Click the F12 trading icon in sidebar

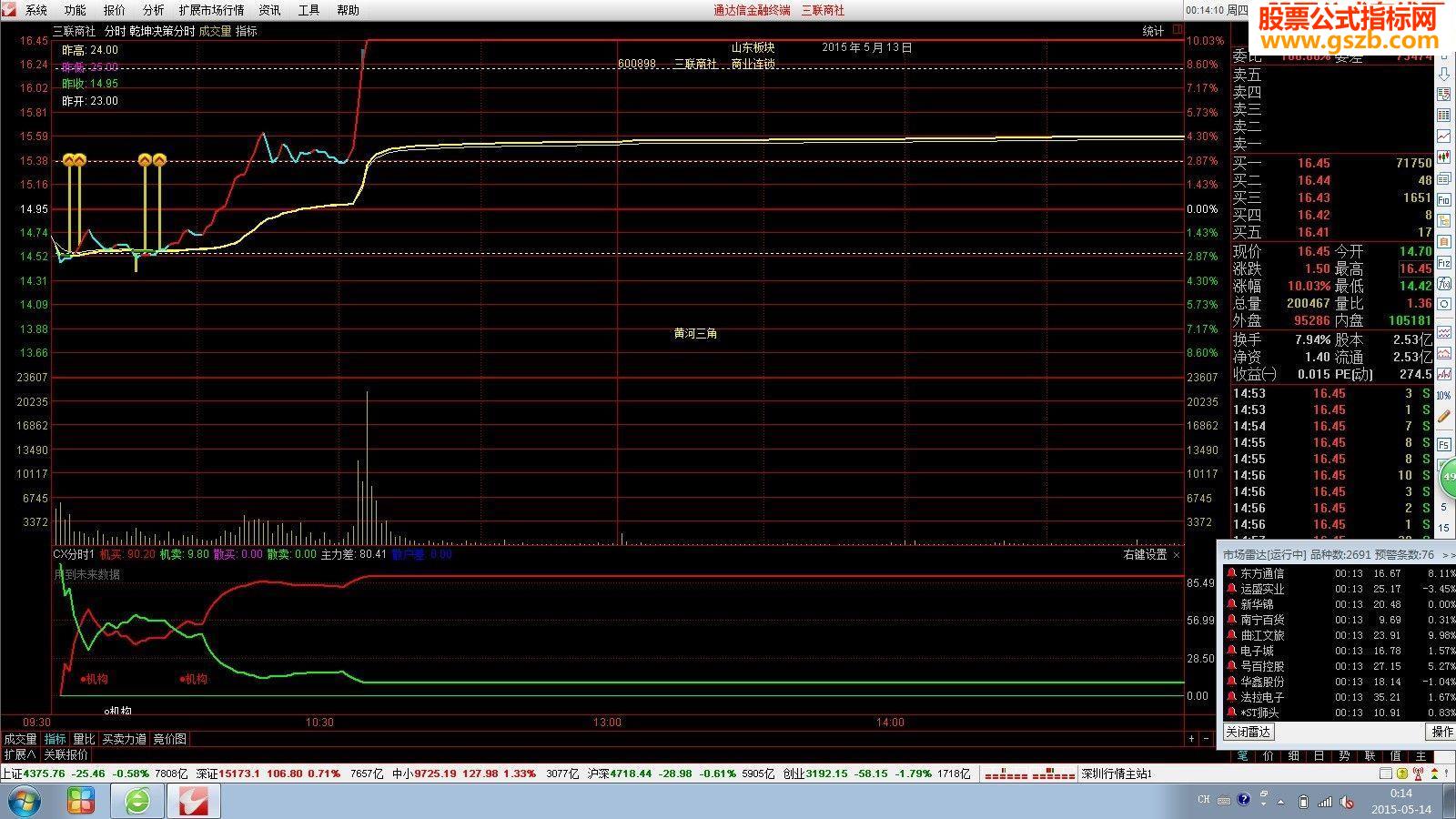tap(1444, 263)
